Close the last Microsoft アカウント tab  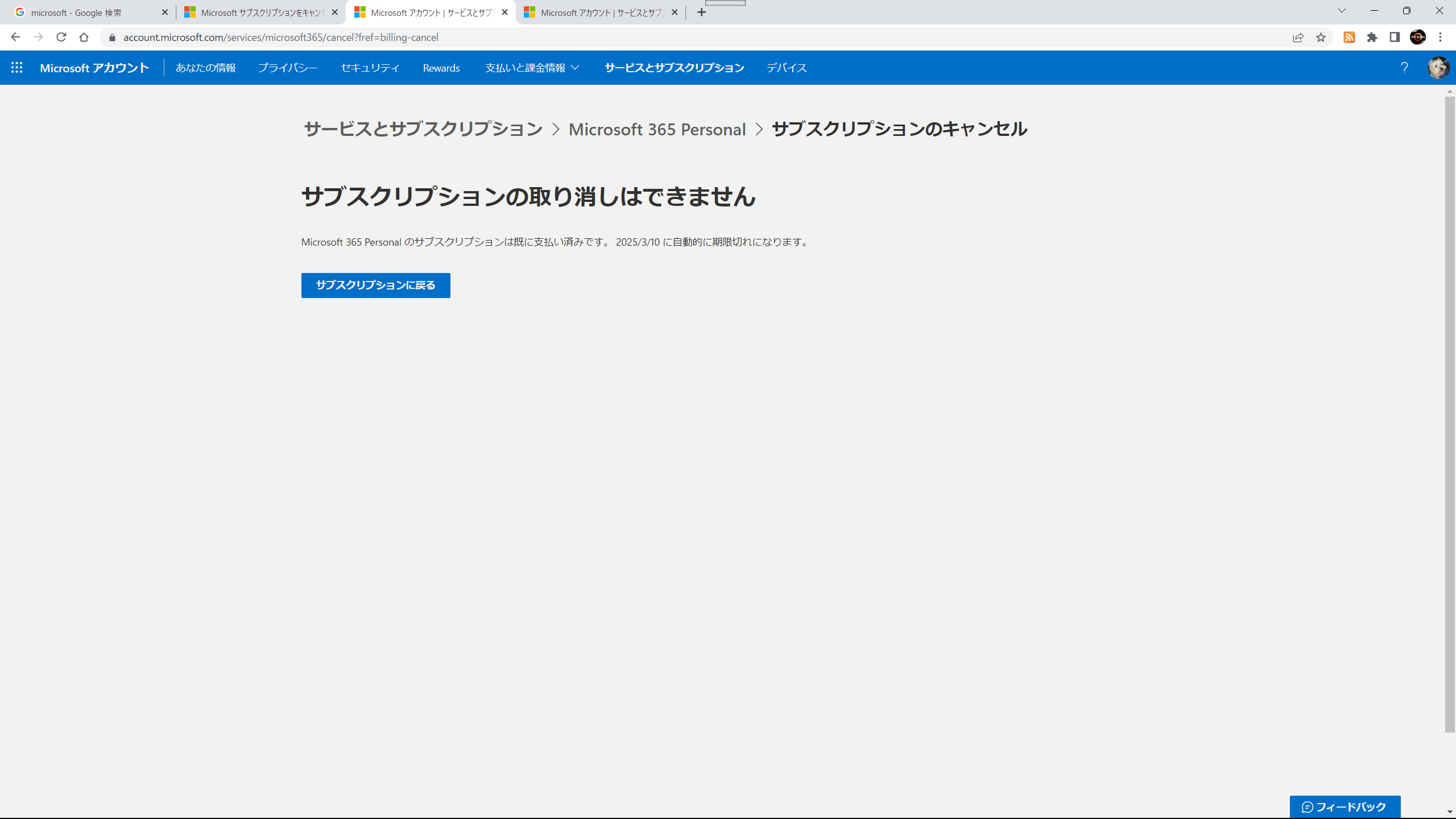(675, 12)
